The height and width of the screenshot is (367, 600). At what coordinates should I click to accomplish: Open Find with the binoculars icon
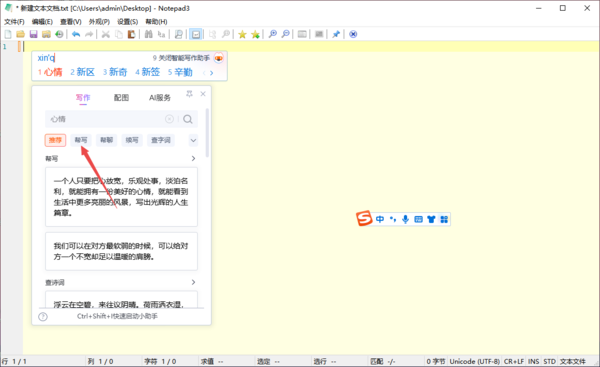148,34
